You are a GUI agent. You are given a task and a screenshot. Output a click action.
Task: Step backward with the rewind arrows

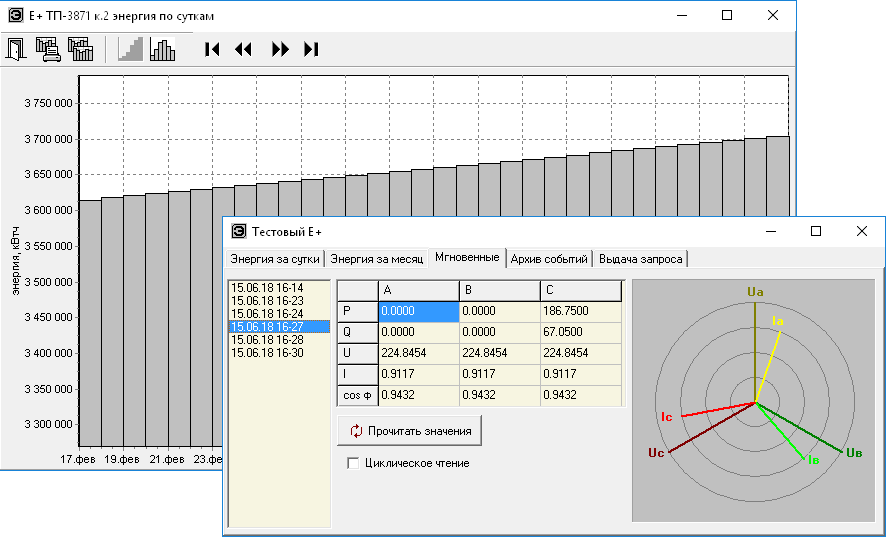pyautogui.click(x=243, y=49)
